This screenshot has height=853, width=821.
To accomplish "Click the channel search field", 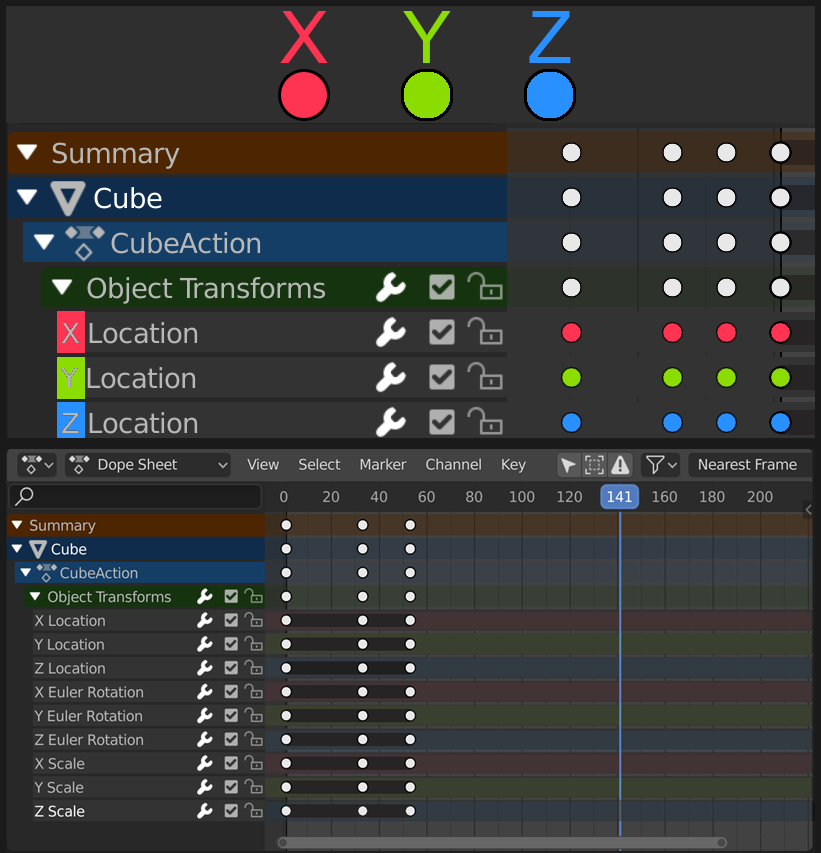I will coord(135,497).
